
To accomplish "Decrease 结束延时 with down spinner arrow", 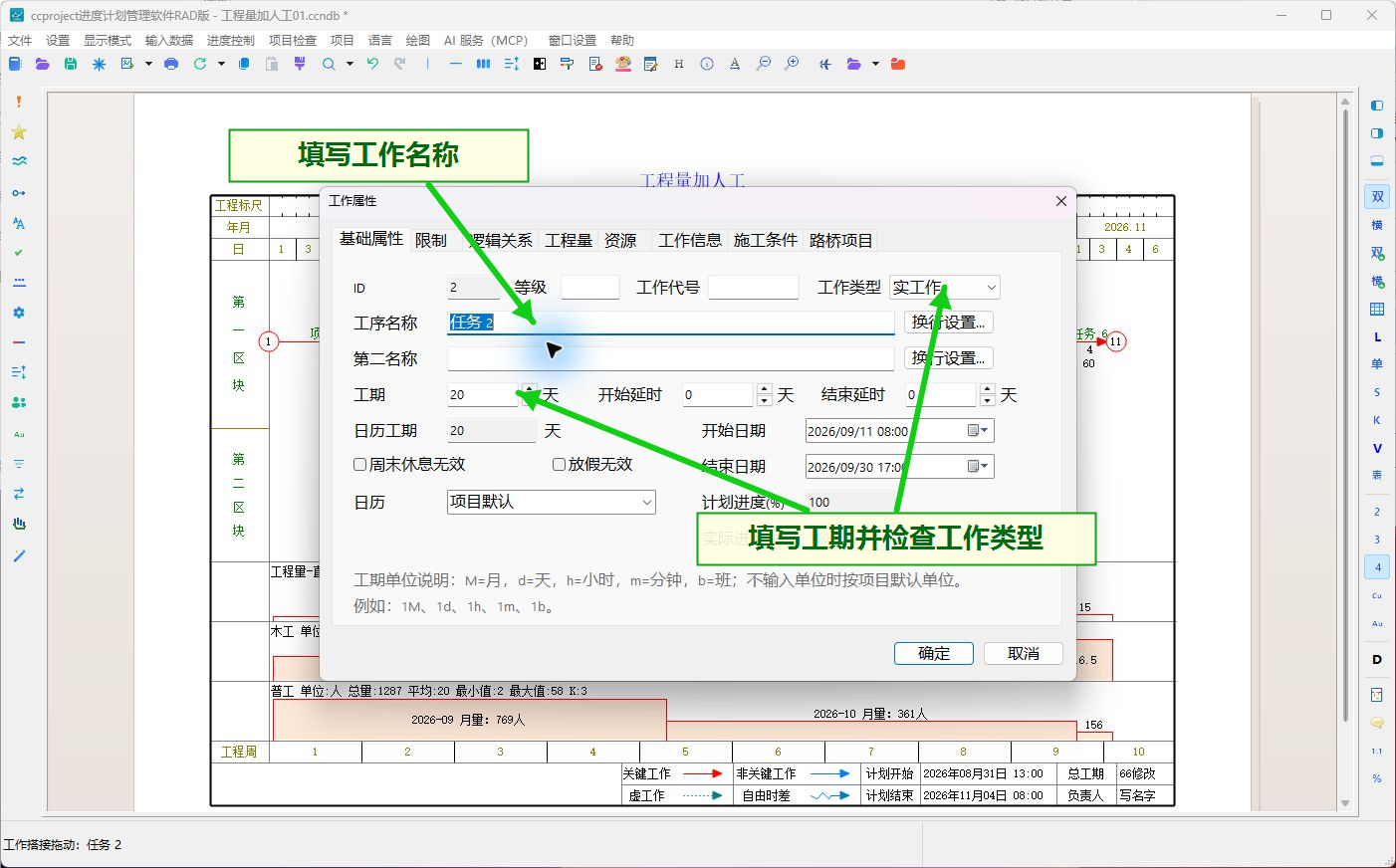I will pyautogui.click(x=987, y=401).
